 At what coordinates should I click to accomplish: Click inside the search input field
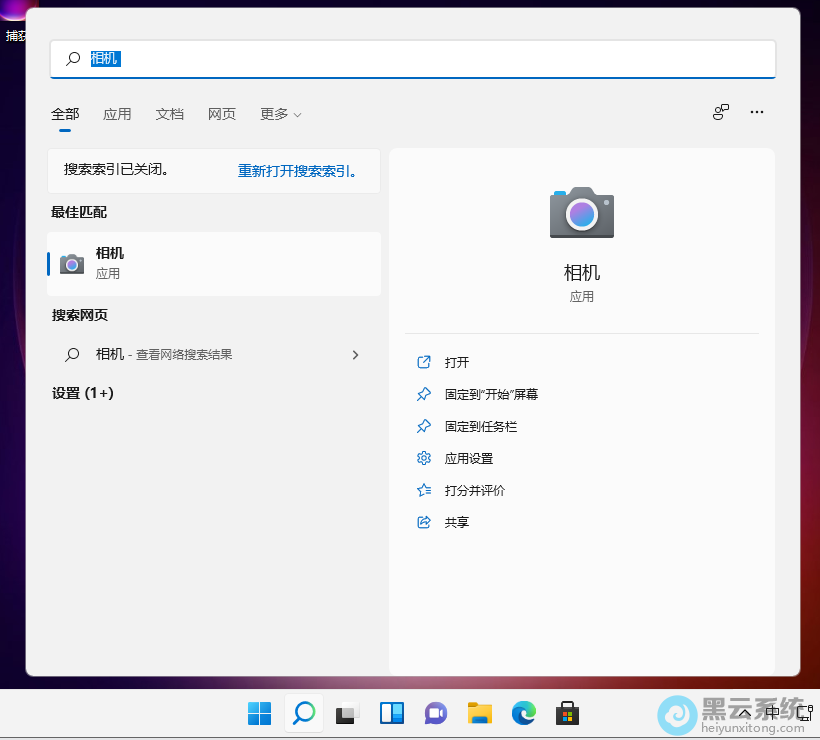[300, 59]
